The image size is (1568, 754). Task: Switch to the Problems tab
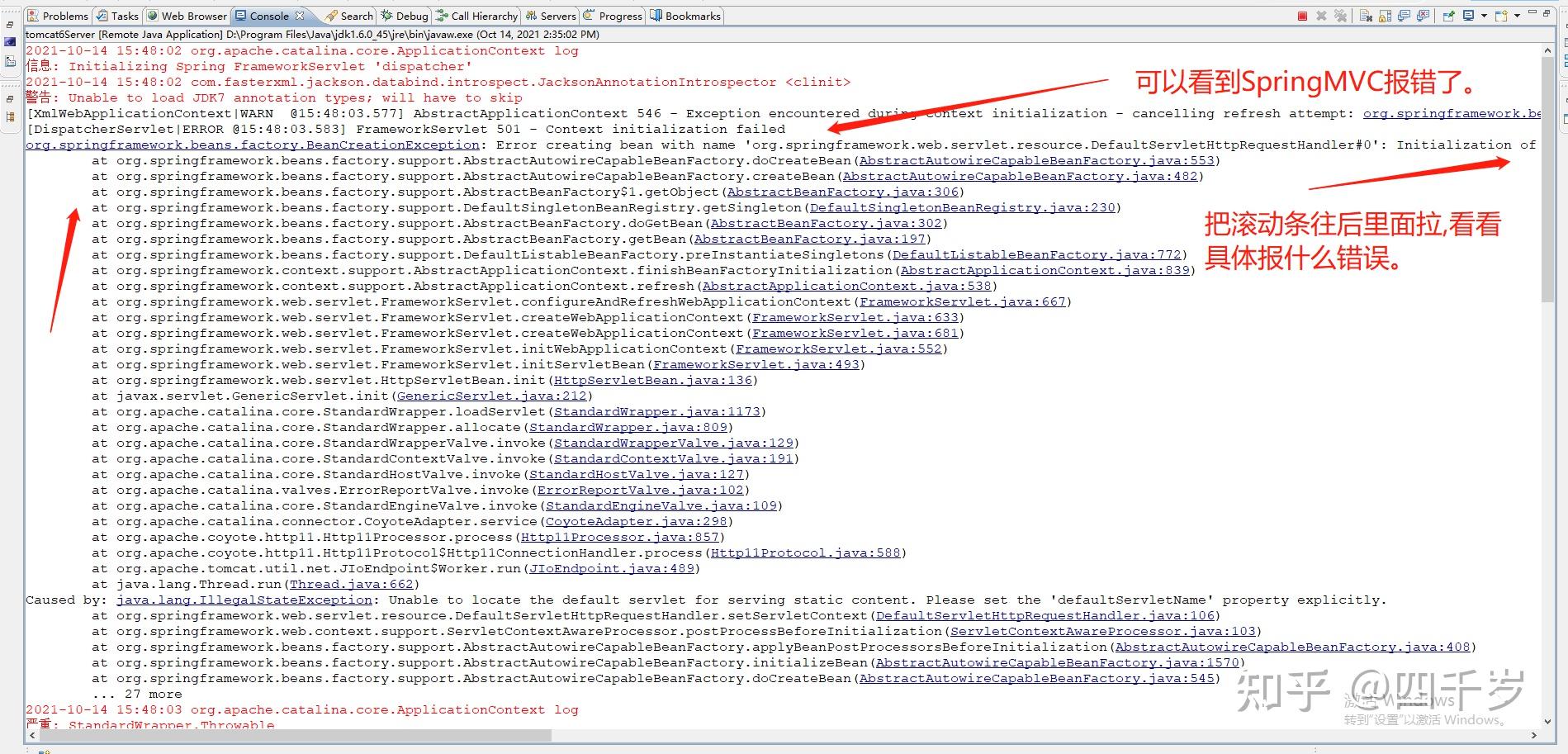coord(58,16)
